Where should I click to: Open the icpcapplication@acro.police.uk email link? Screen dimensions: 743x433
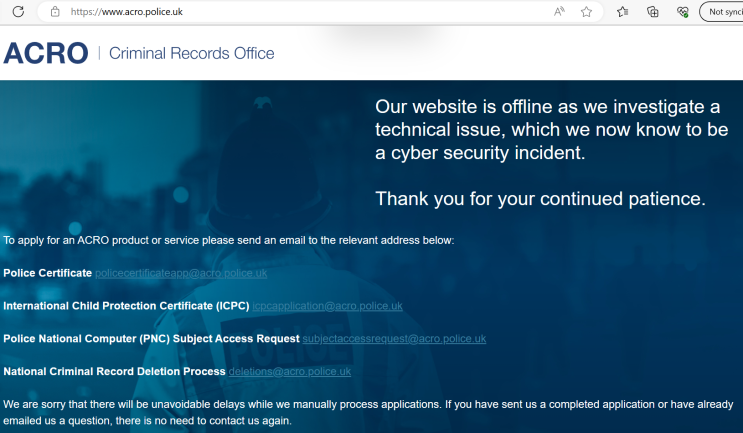click(327, 306)
